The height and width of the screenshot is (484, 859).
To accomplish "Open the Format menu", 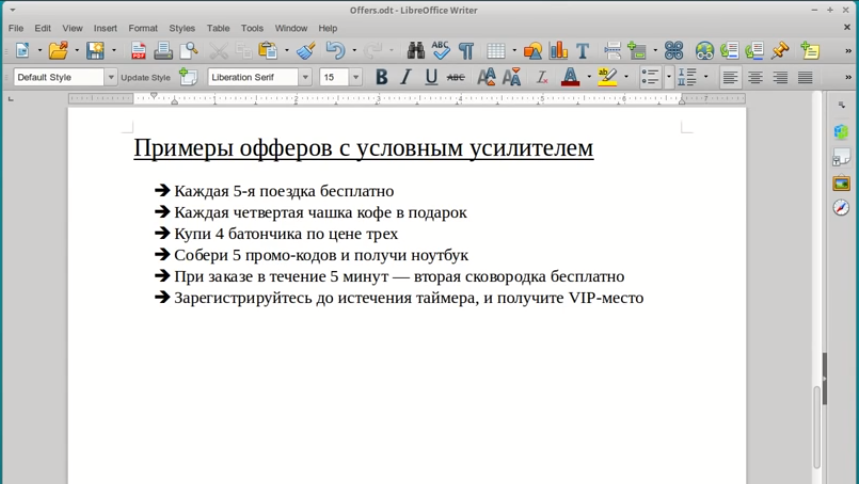I will coord(143,28).
